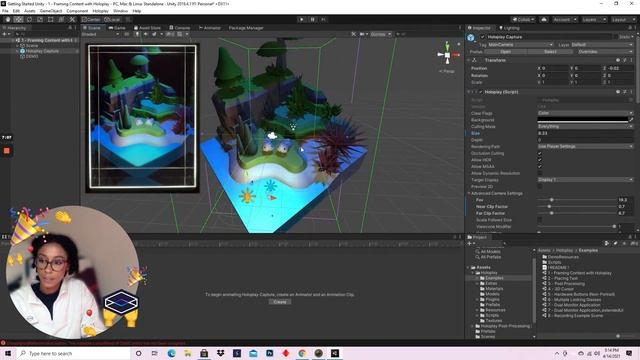Image resolution: width=640 pixels, height=360 pixels.
Task: Click the scene orientation gizmo
Action: [447, 54]
